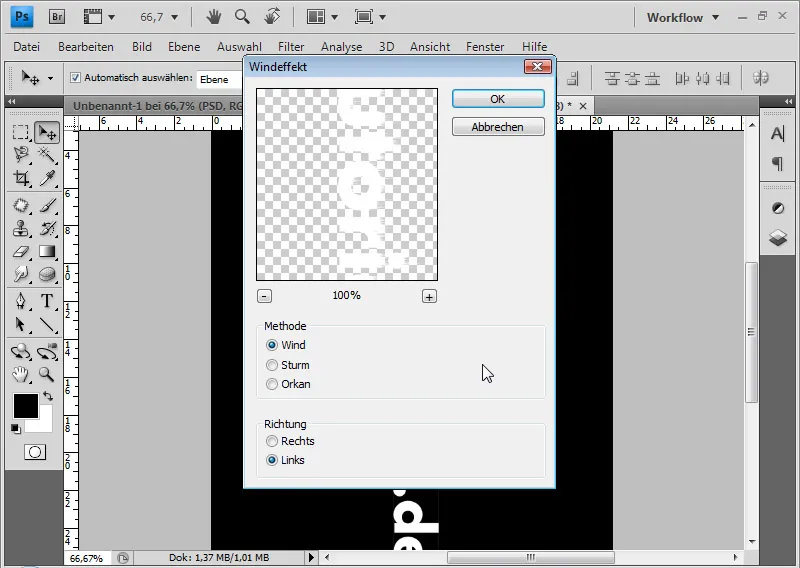Viewport: 800px width, 568px height.
Task: Open the Filter menu
Action: (x=291, y=46)
